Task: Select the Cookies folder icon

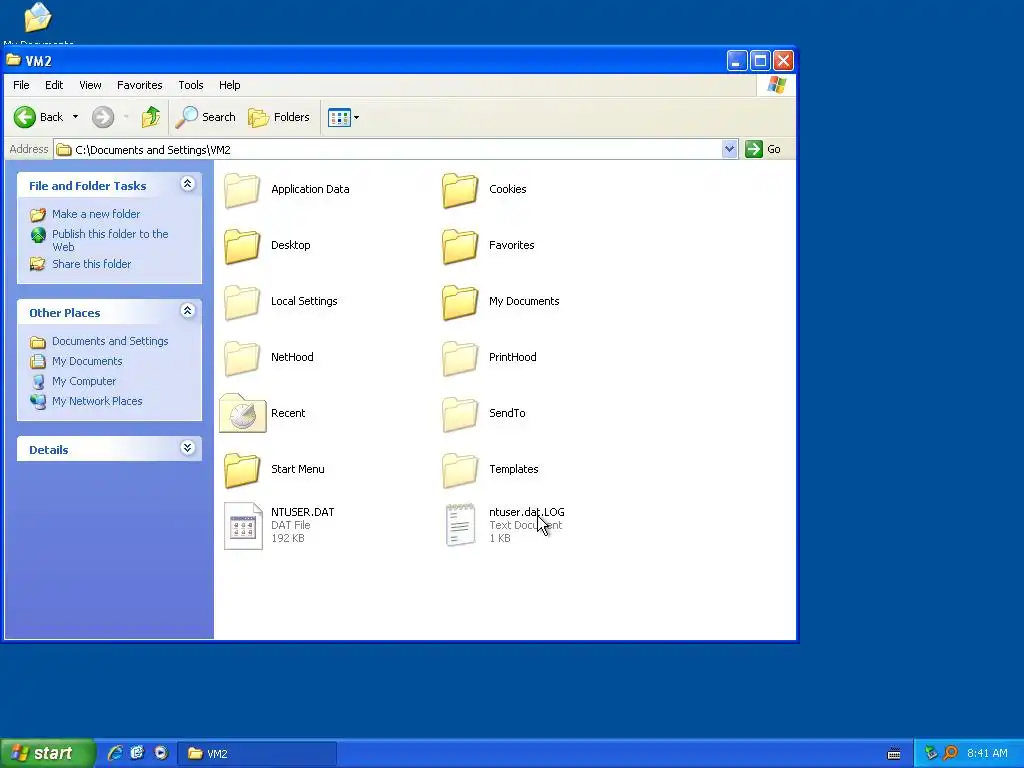Action: tap(460, 190)
